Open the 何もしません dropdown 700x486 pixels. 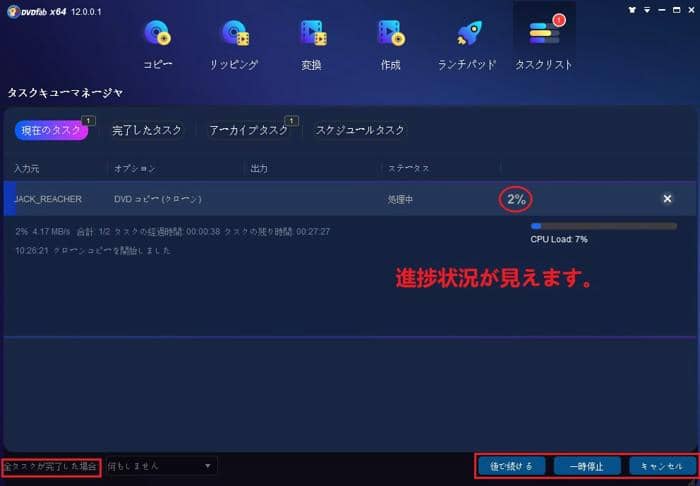point(161,466)
